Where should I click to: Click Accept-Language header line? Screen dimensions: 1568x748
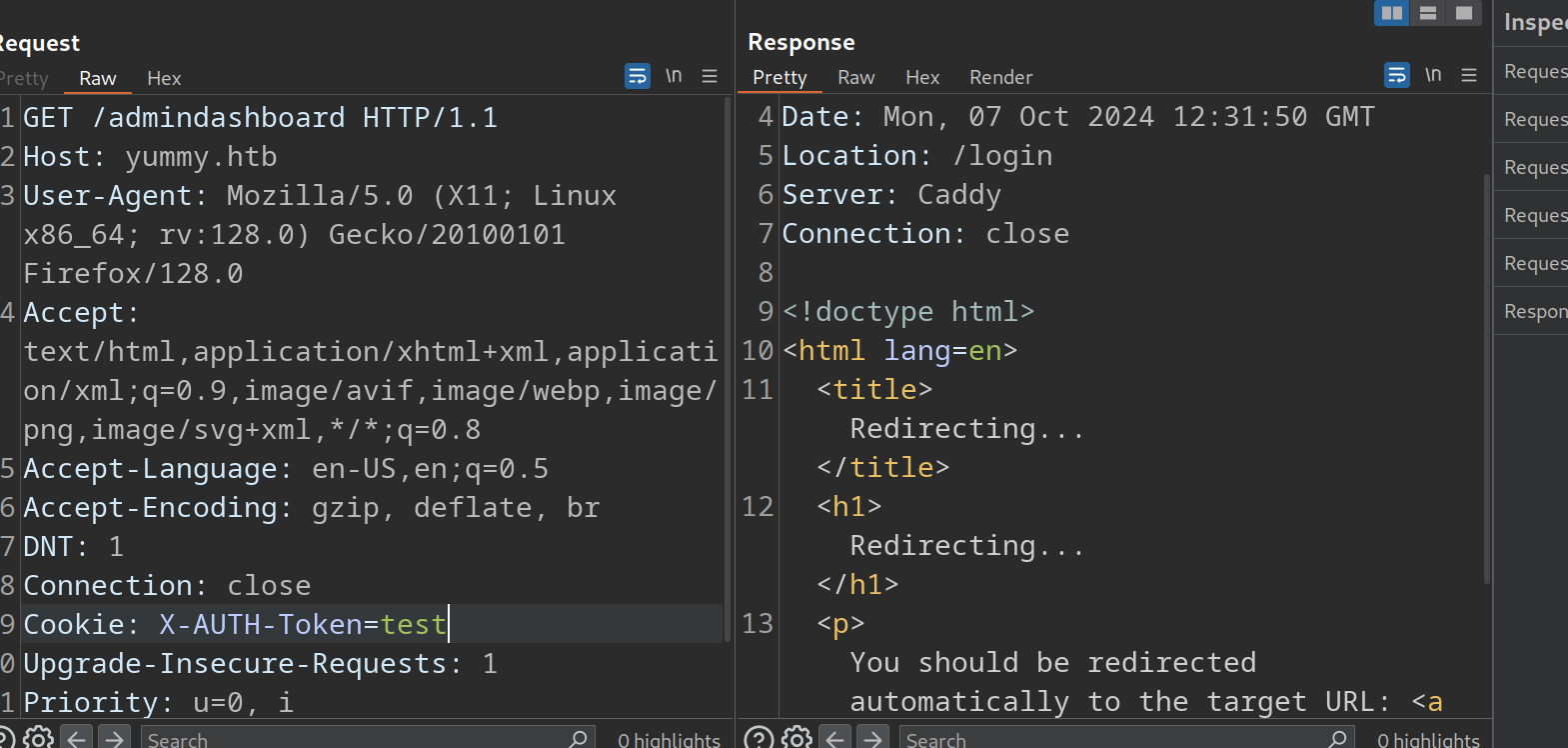click(x=286, y=468)
